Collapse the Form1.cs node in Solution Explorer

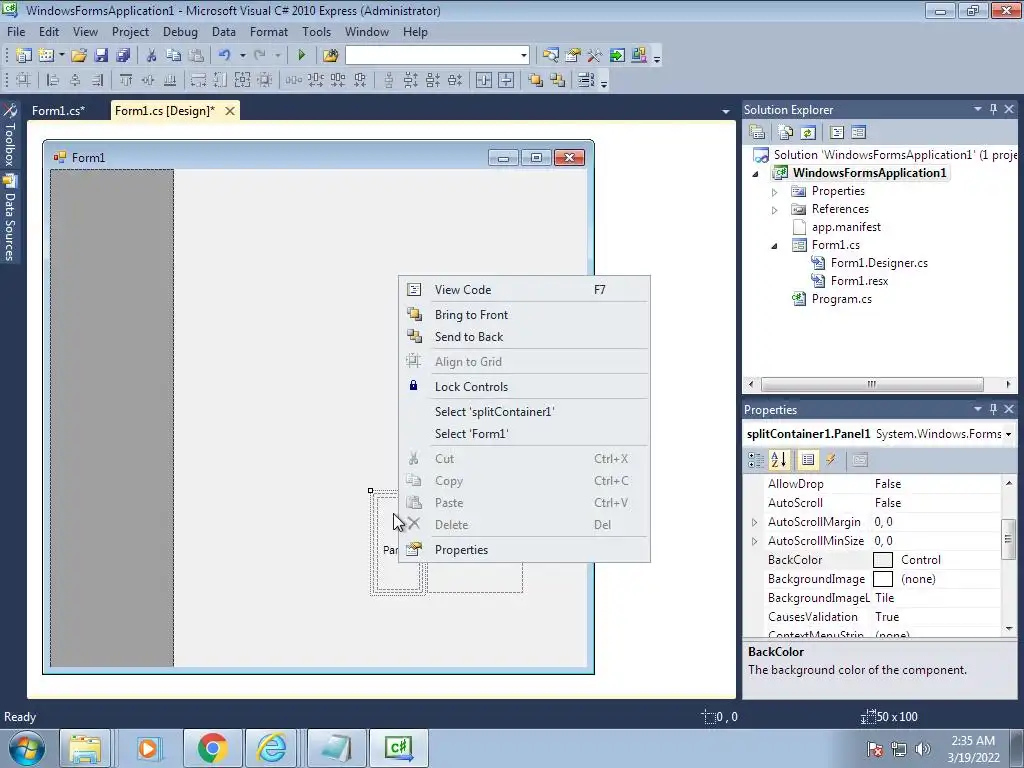click(775, 246)
